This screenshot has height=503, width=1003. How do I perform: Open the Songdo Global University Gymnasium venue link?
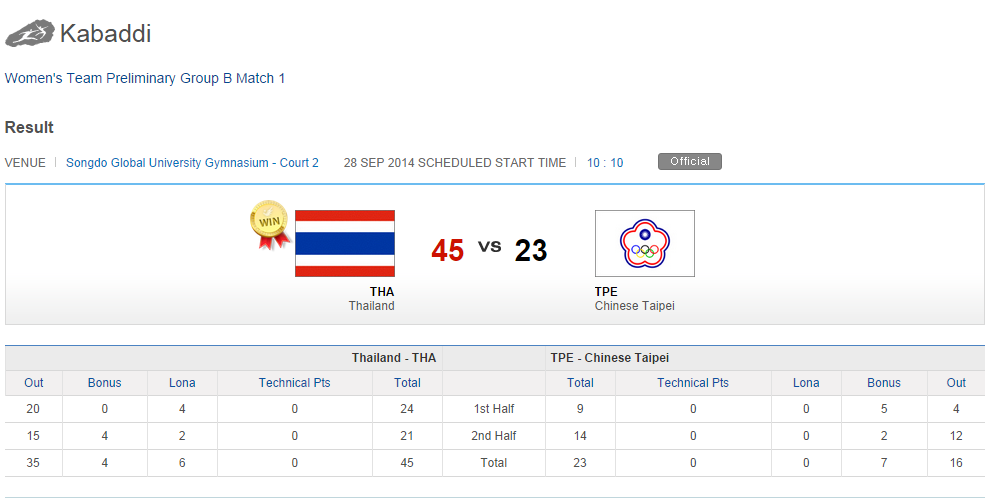[x=192, y=163]
